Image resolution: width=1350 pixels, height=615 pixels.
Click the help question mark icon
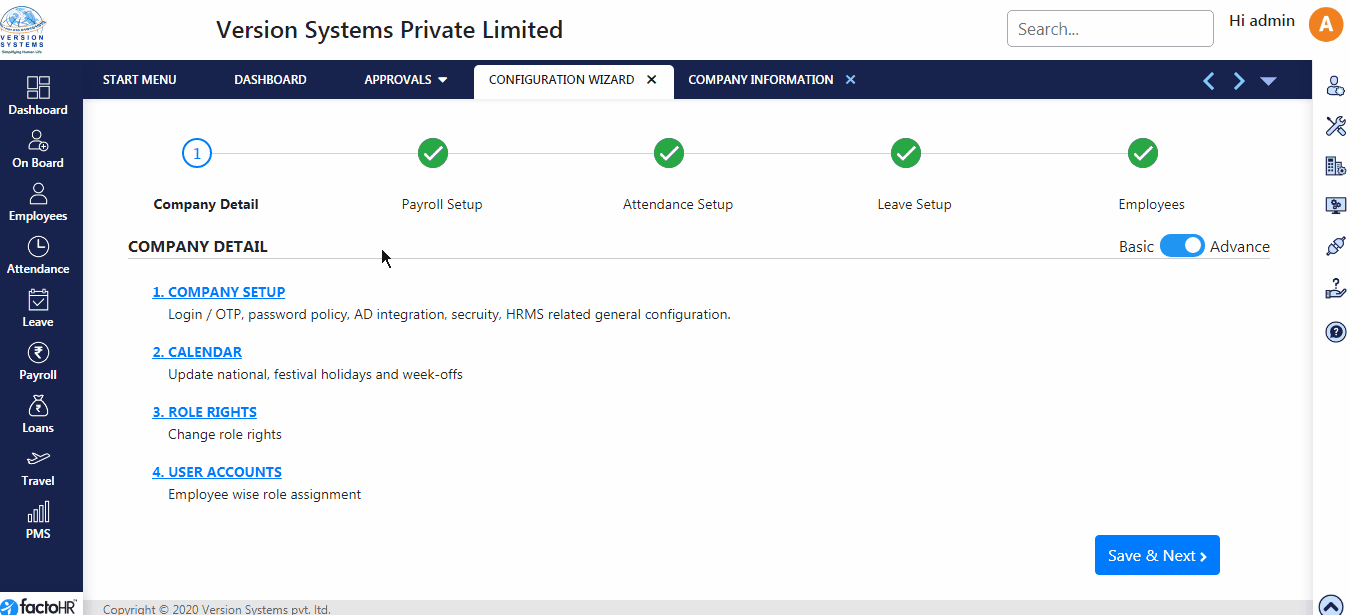(1336, 332)
